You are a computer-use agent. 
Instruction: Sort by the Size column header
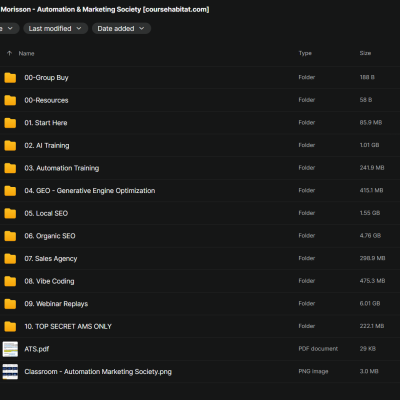(365, 53)
